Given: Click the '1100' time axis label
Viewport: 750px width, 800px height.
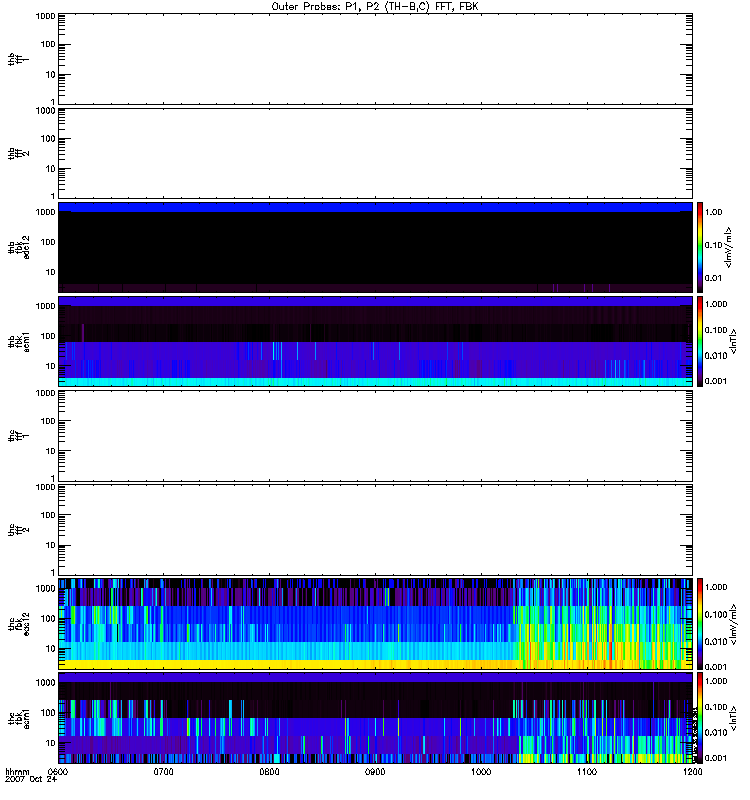Looking at the screenshot, I should [587, 772].
